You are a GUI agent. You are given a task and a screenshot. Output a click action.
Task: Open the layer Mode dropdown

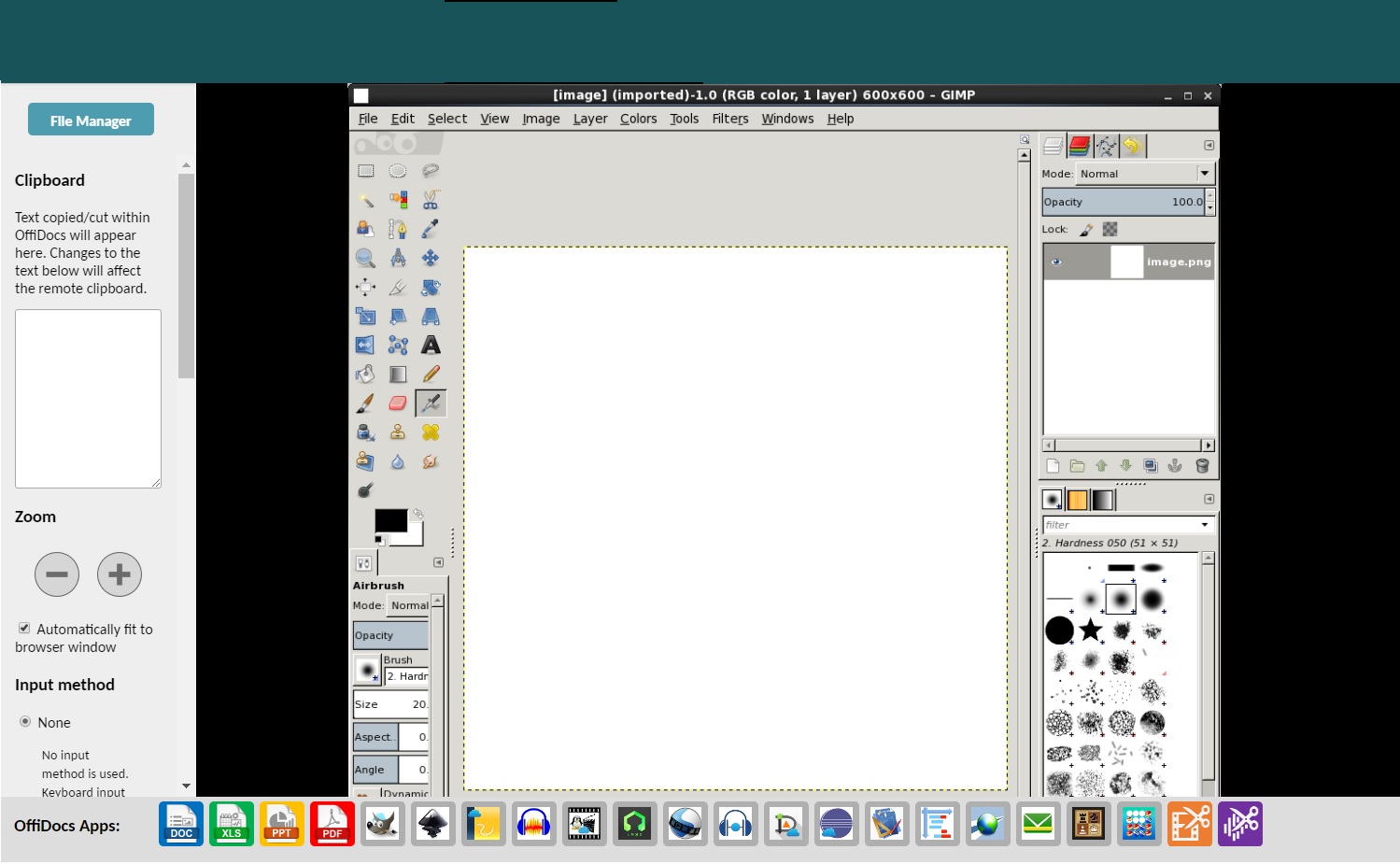point(1203,173)
